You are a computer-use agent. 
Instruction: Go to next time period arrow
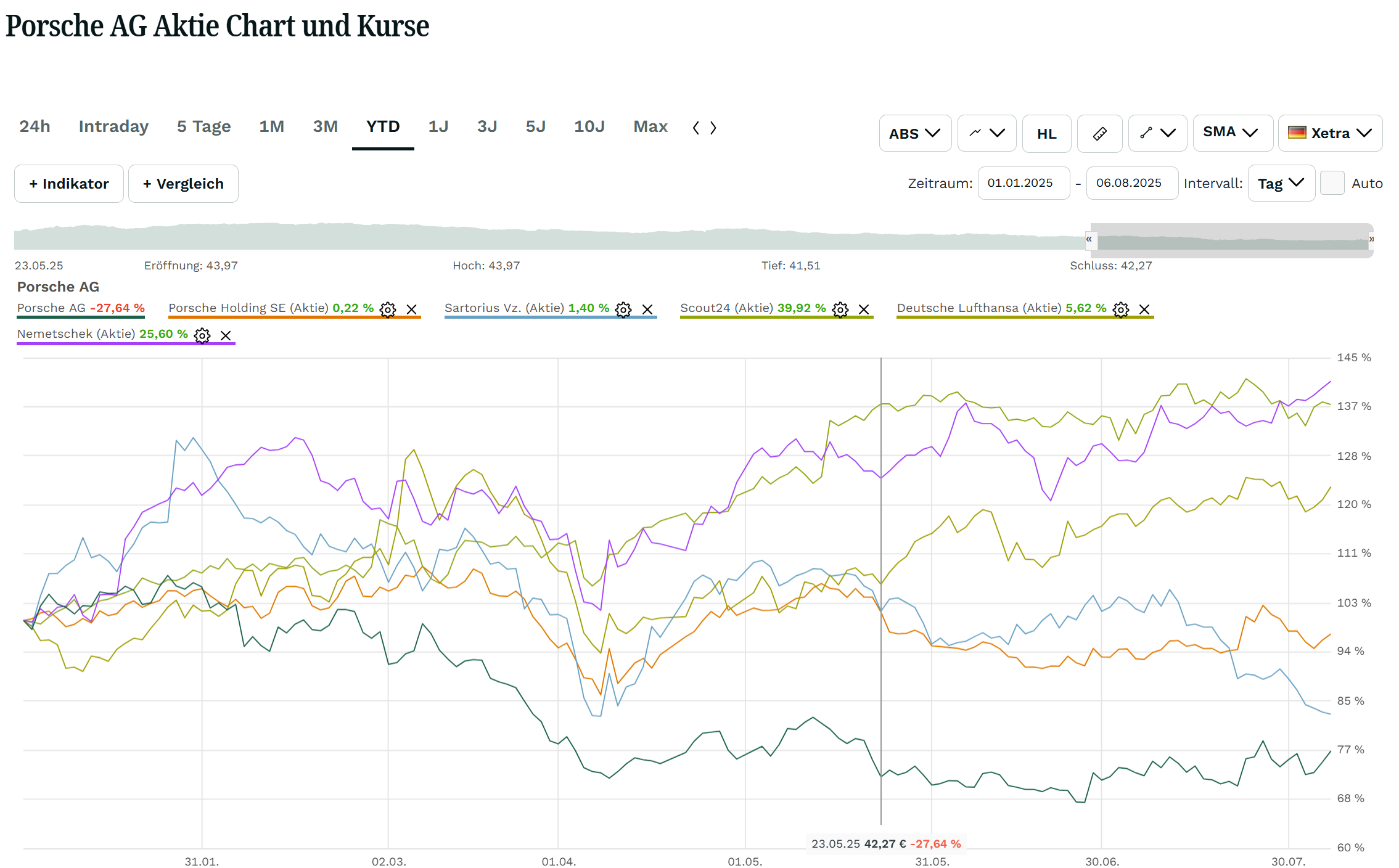[x=713, y=128]
